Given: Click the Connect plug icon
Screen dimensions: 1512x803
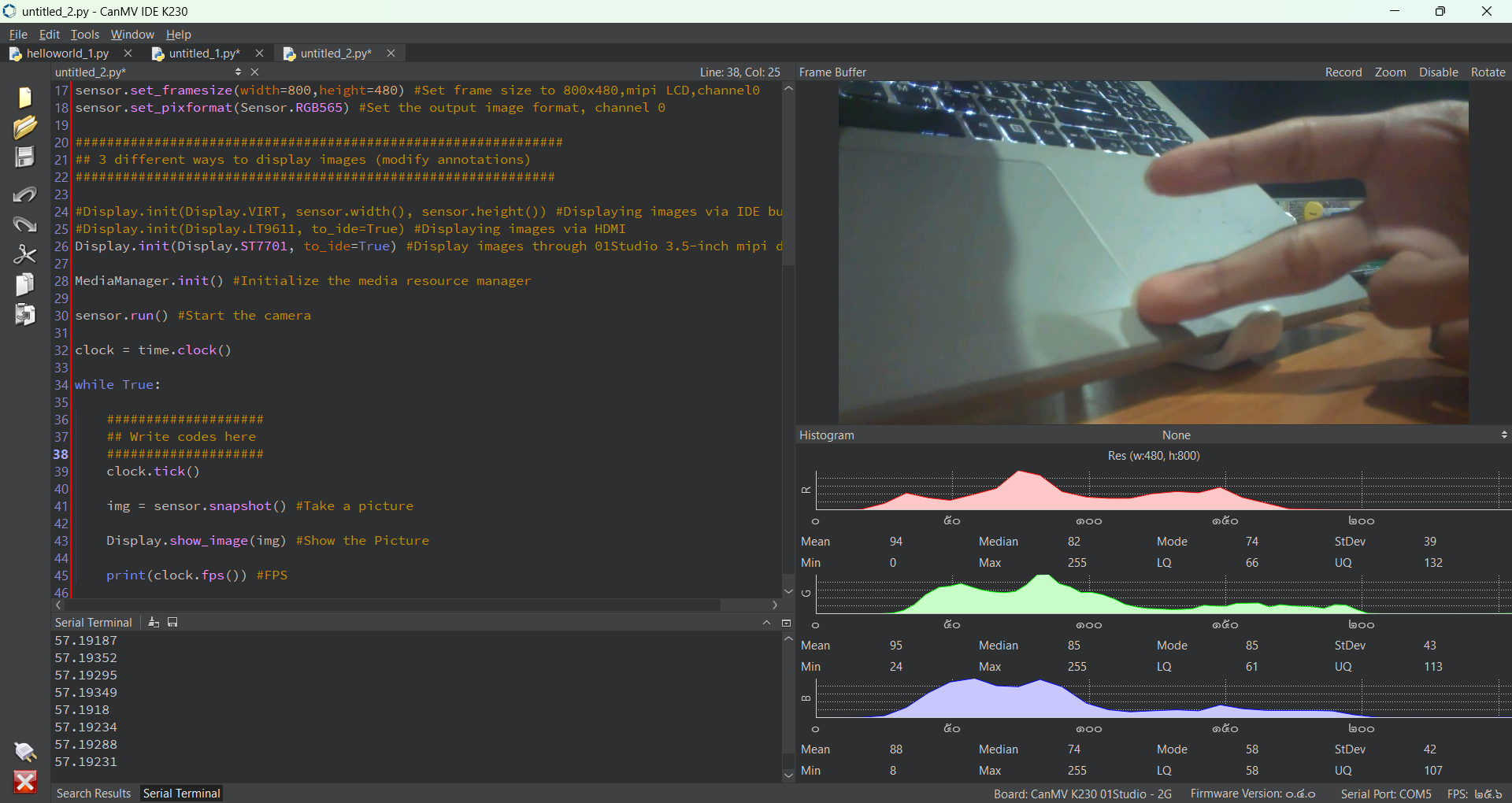Looking at the screenshot, I should (x=25, y=752).
